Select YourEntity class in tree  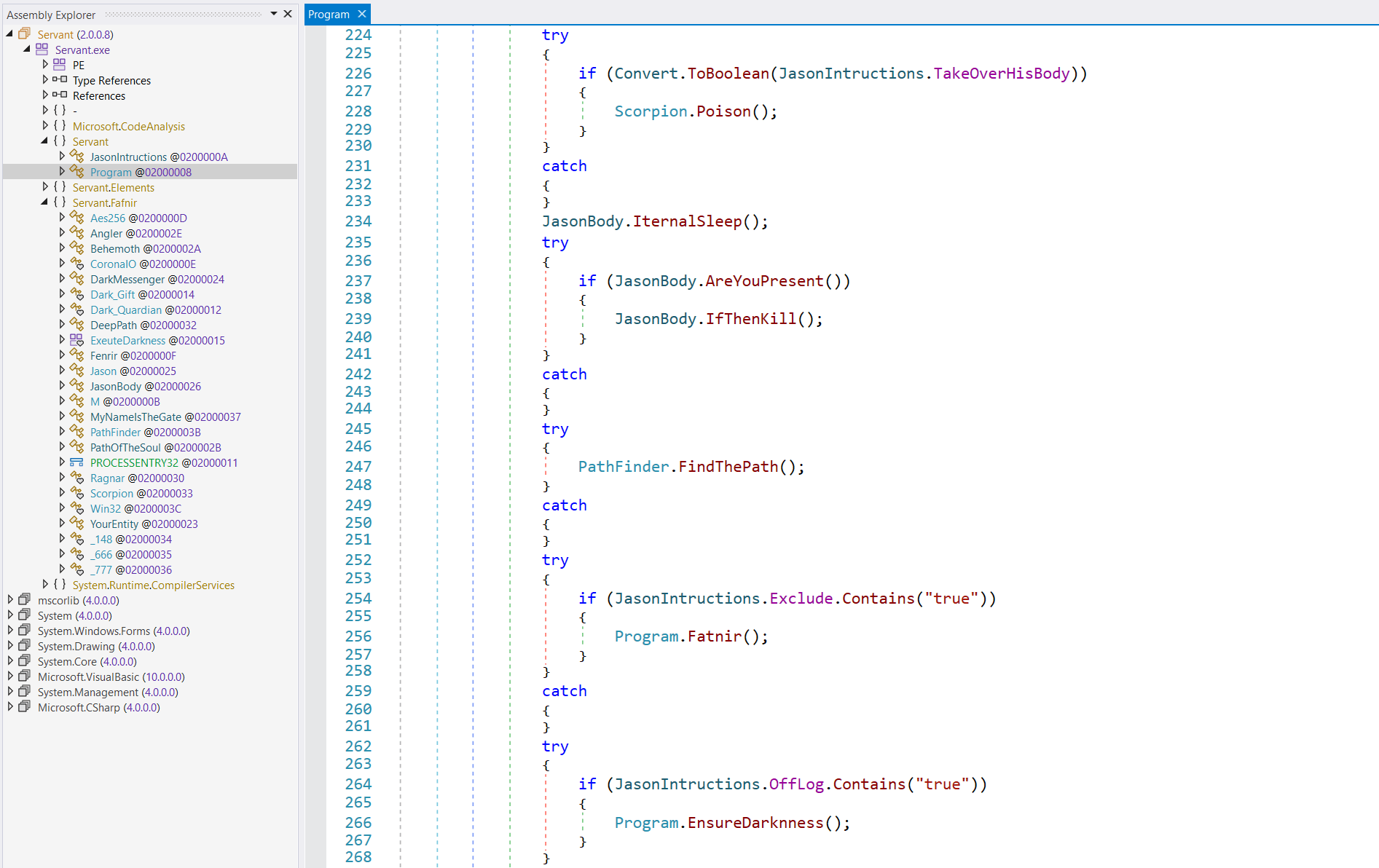144,524
